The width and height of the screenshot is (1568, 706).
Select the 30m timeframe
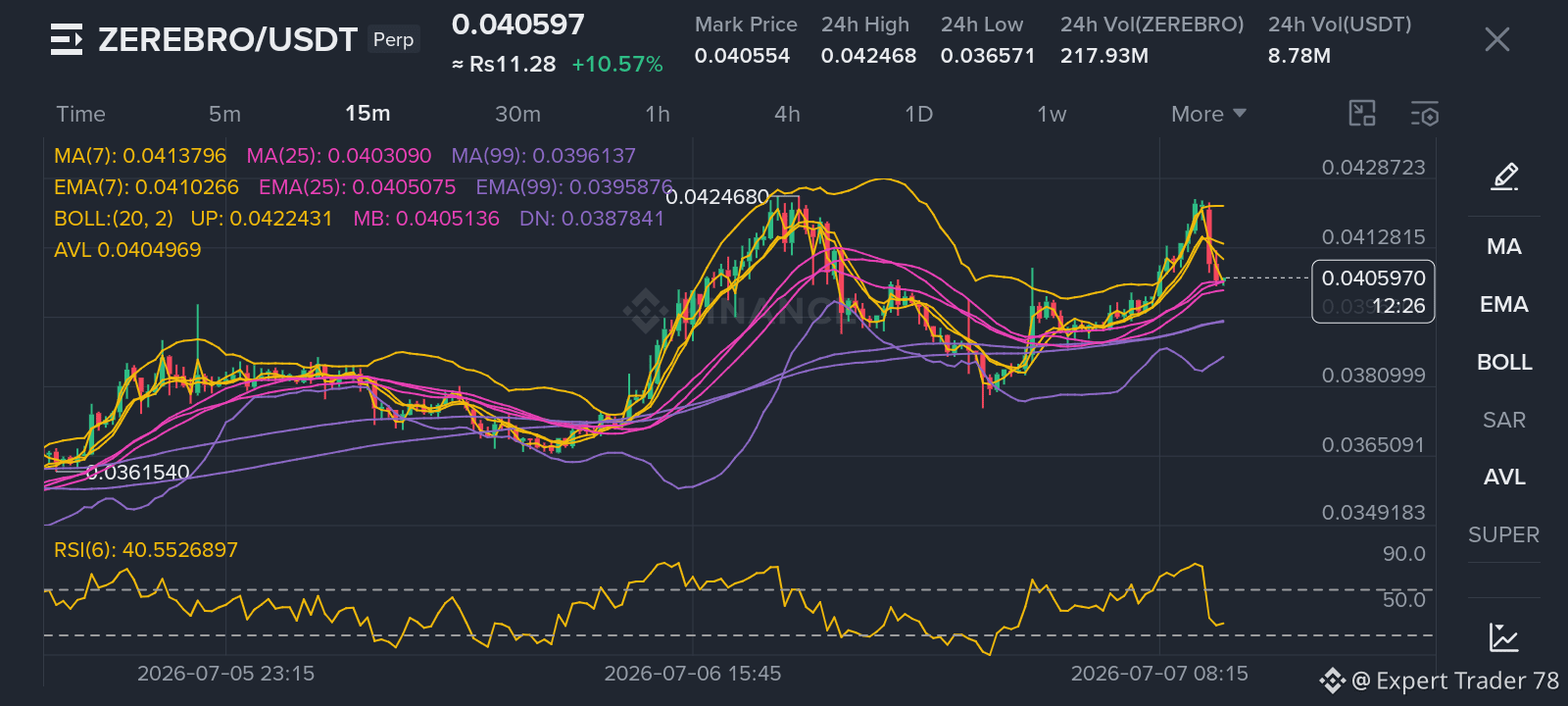pos(517,114)
